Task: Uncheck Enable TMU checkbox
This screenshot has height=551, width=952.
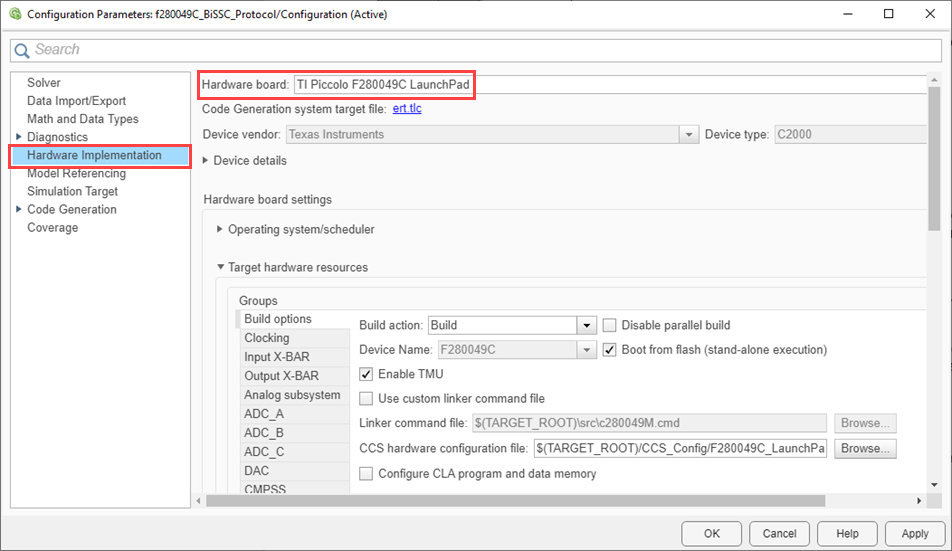Action: pos(366,374)
